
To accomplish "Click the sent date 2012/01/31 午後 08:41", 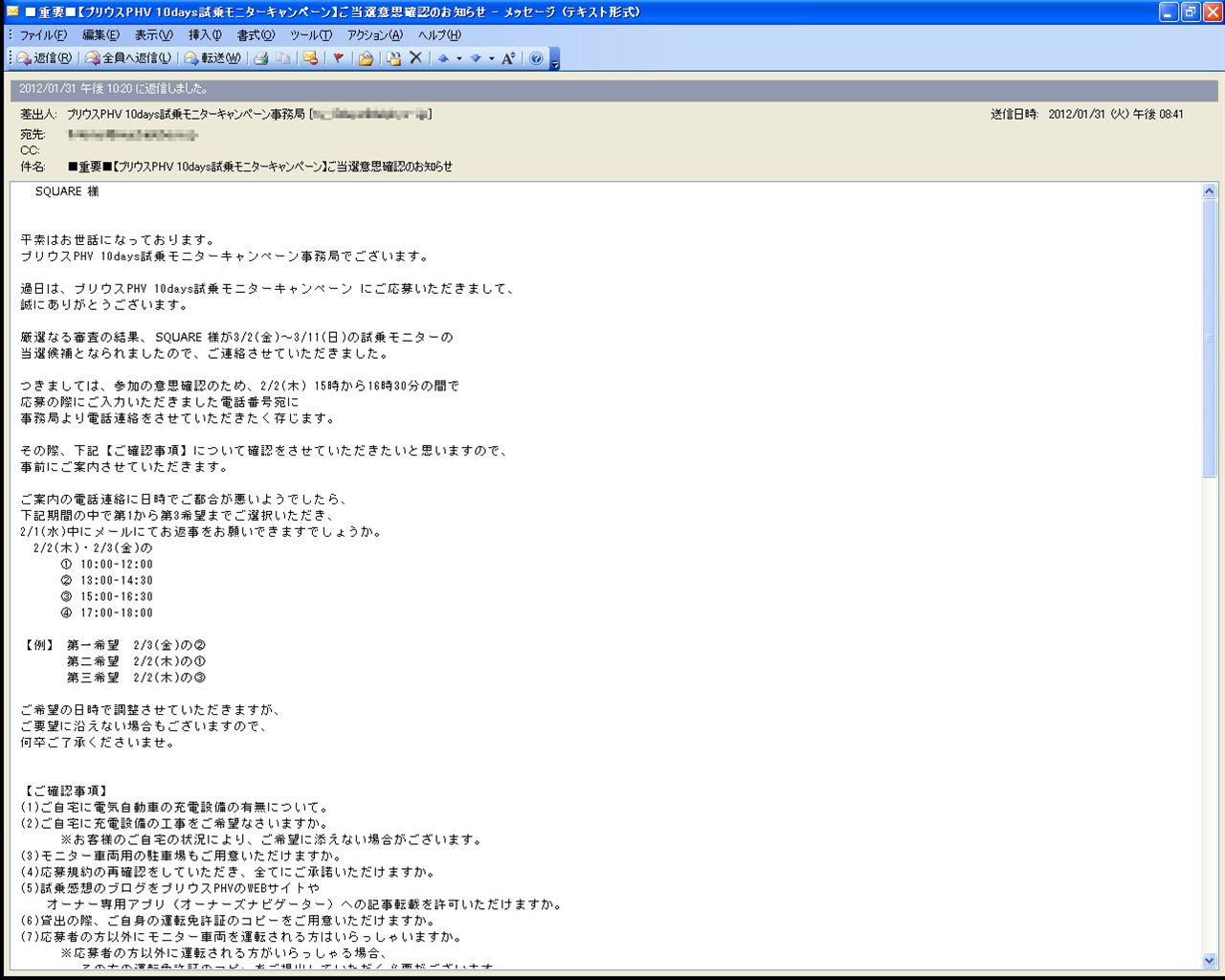I will click(x=1116, y=114).
